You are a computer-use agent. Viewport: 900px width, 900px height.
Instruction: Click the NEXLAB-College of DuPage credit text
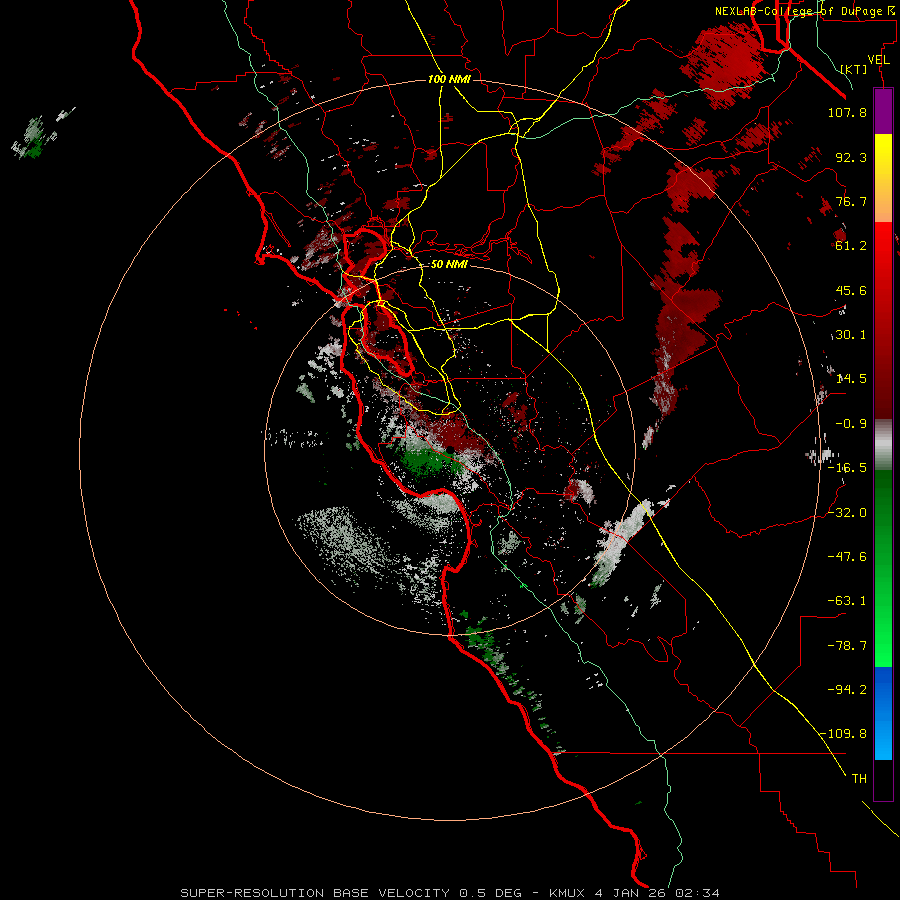[x=805, y=11]
